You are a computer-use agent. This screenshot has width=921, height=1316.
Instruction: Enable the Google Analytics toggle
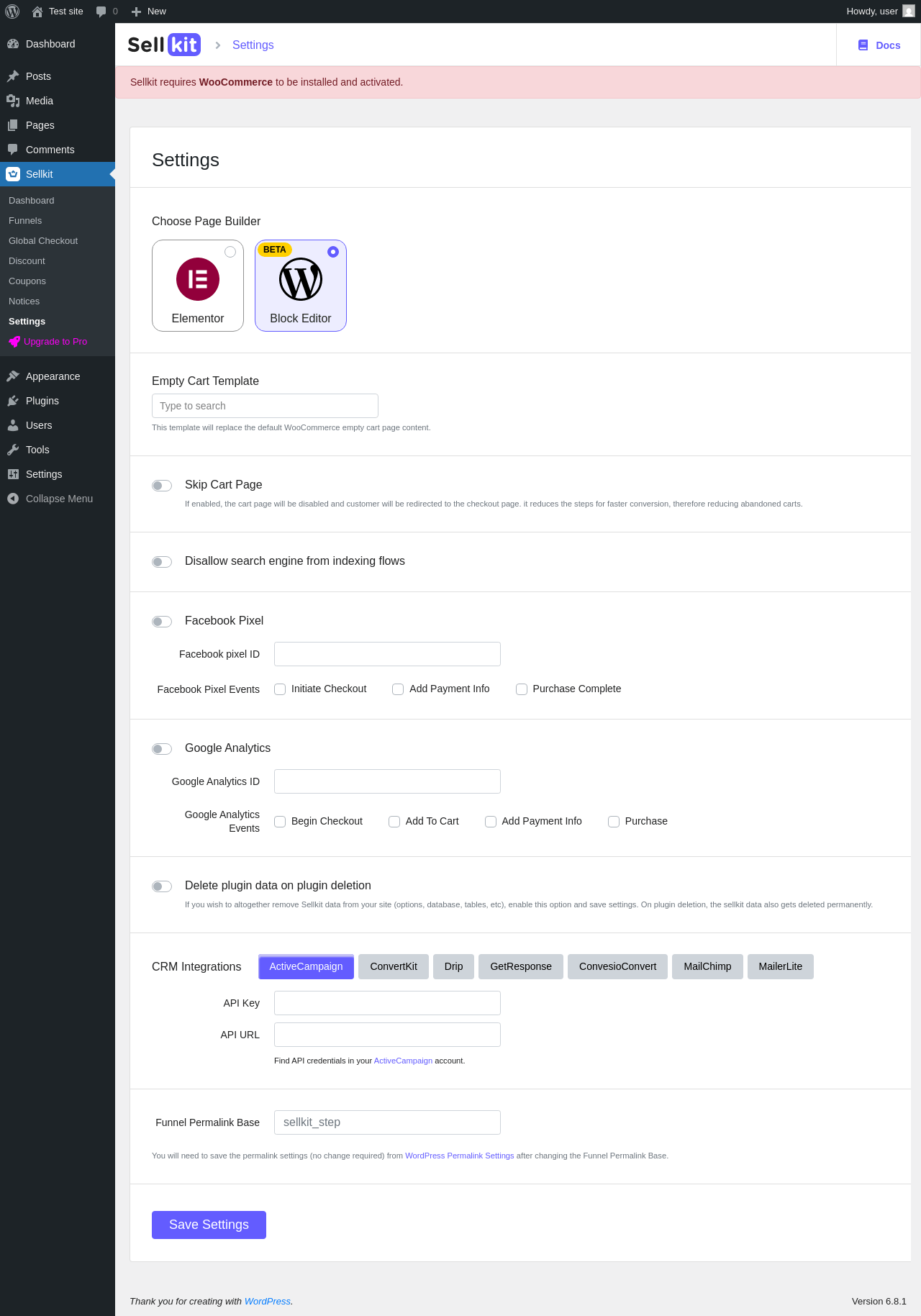(x=162, y=749)
